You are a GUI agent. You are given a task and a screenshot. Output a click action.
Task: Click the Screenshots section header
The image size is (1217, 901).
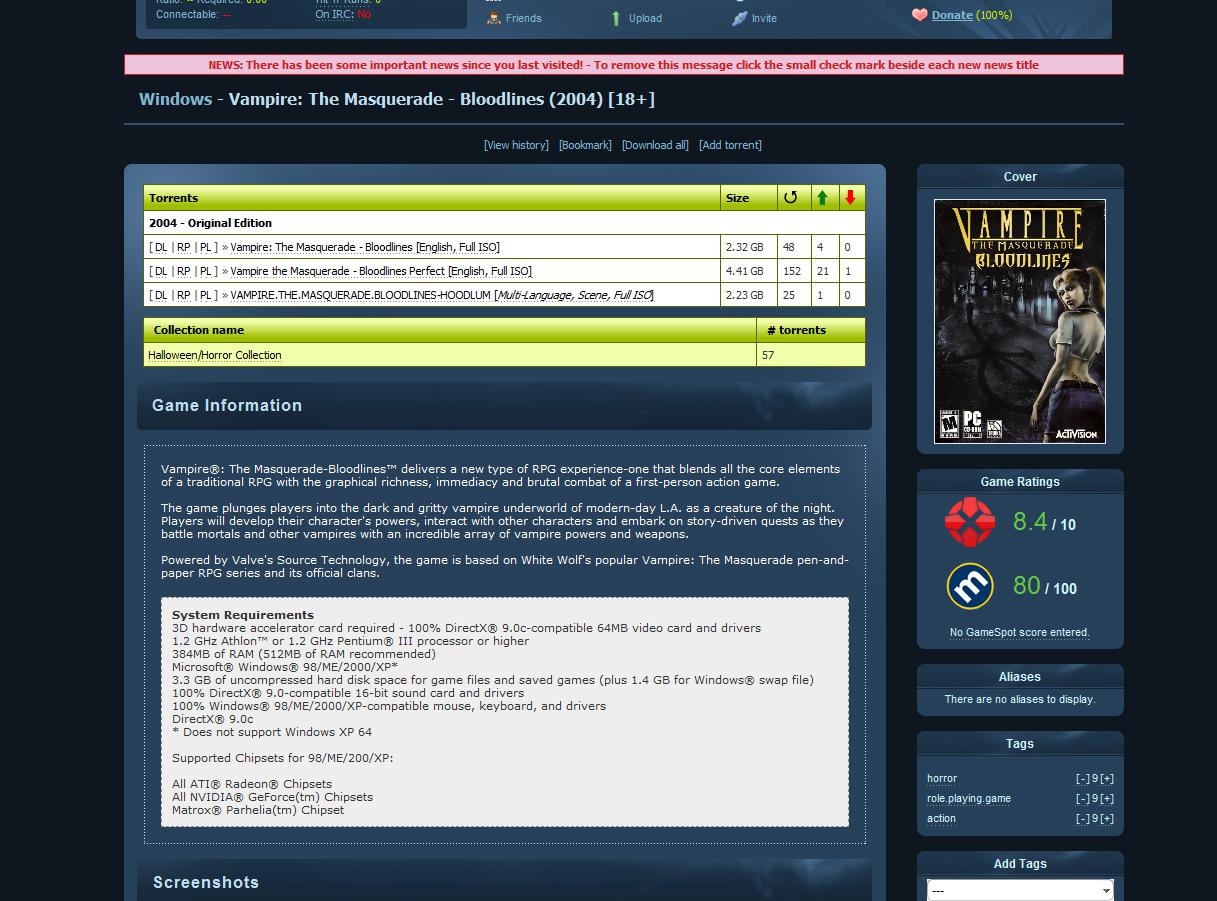click(504, 881)
